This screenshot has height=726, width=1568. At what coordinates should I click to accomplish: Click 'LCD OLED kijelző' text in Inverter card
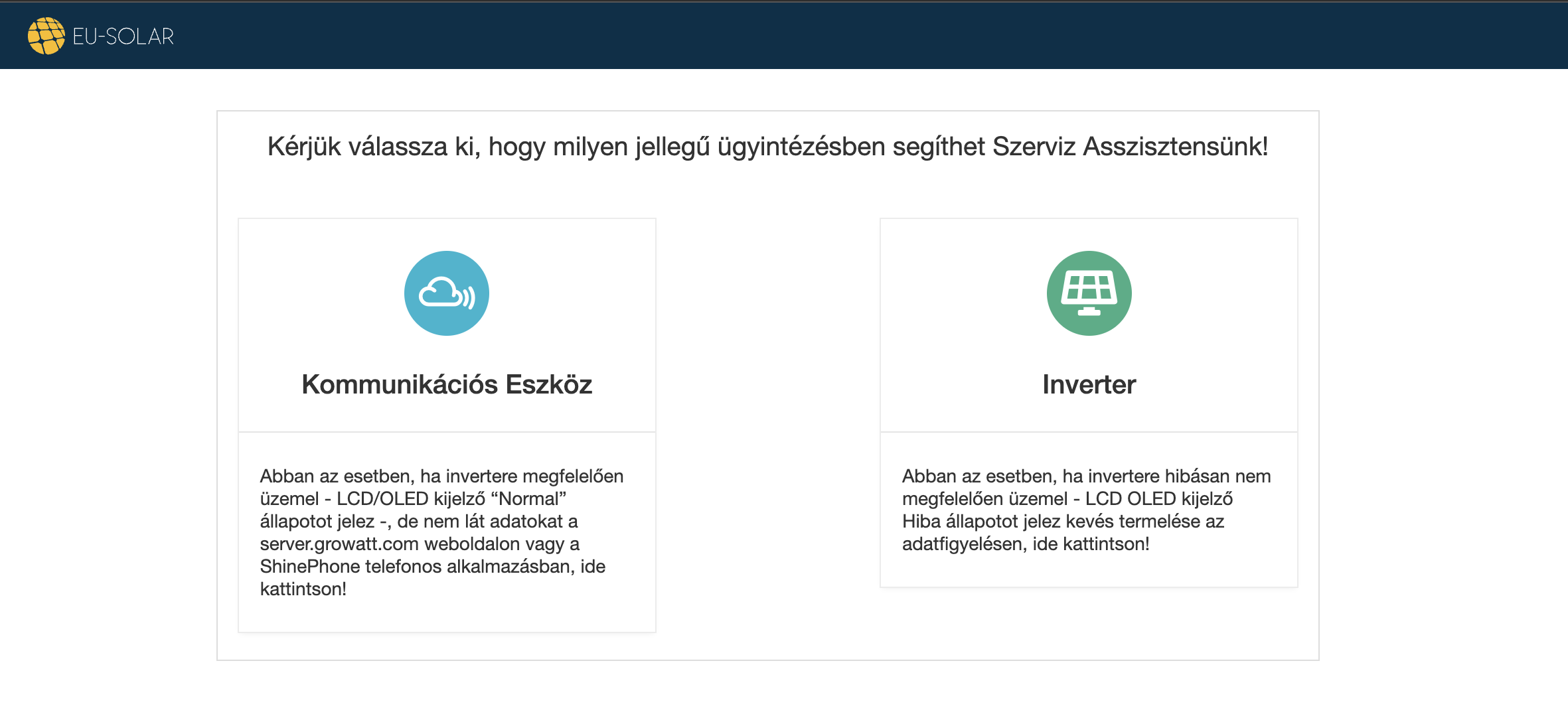pyautogui.click(x=1158, y=499)
